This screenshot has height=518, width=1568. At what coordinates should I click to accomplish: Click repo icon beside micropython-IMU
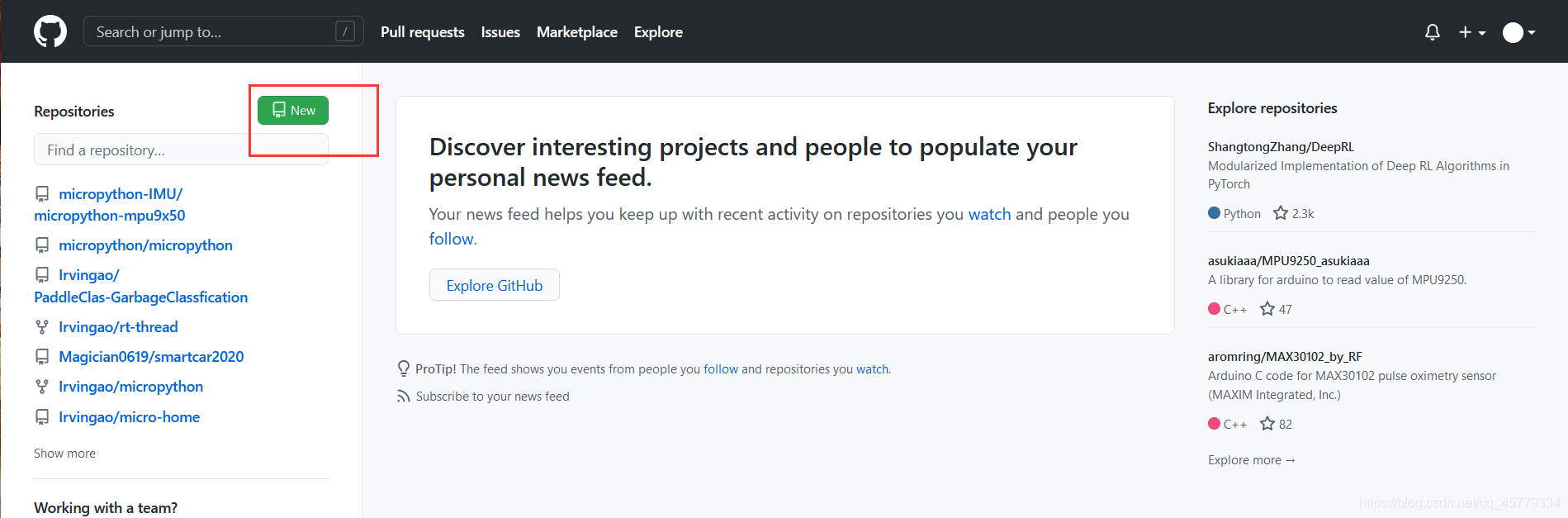click(42, 194)
